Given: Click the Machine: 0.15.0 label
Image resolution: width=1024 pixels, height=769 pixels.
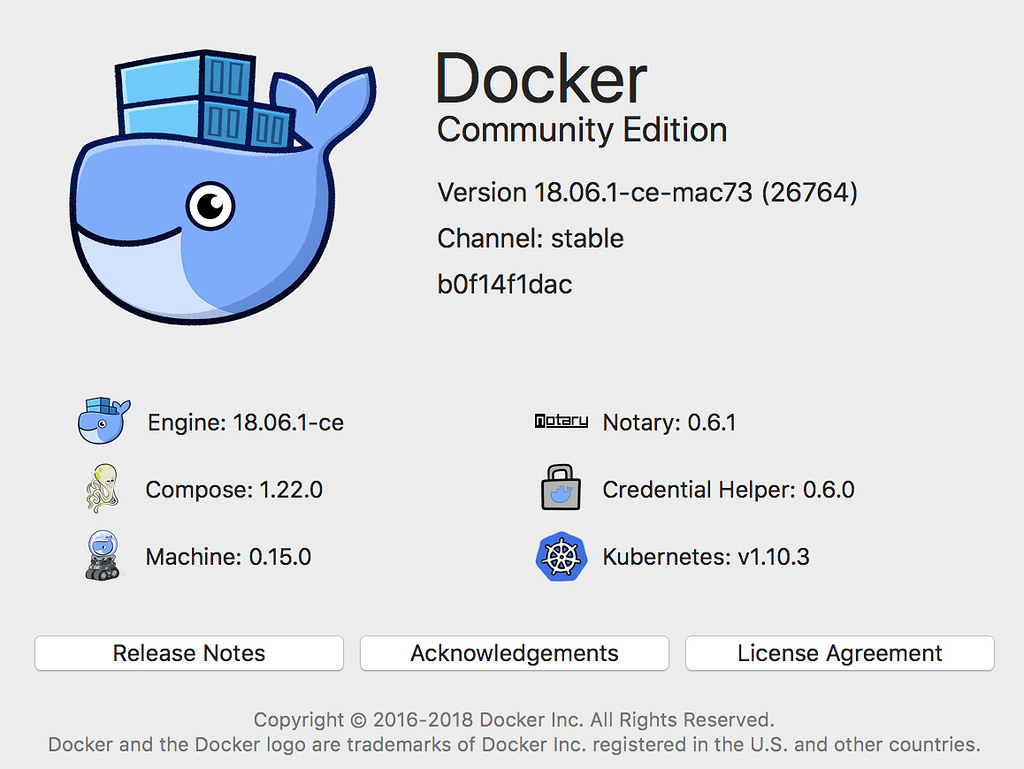Looking at the screenshot, I should tap(228, 557).
